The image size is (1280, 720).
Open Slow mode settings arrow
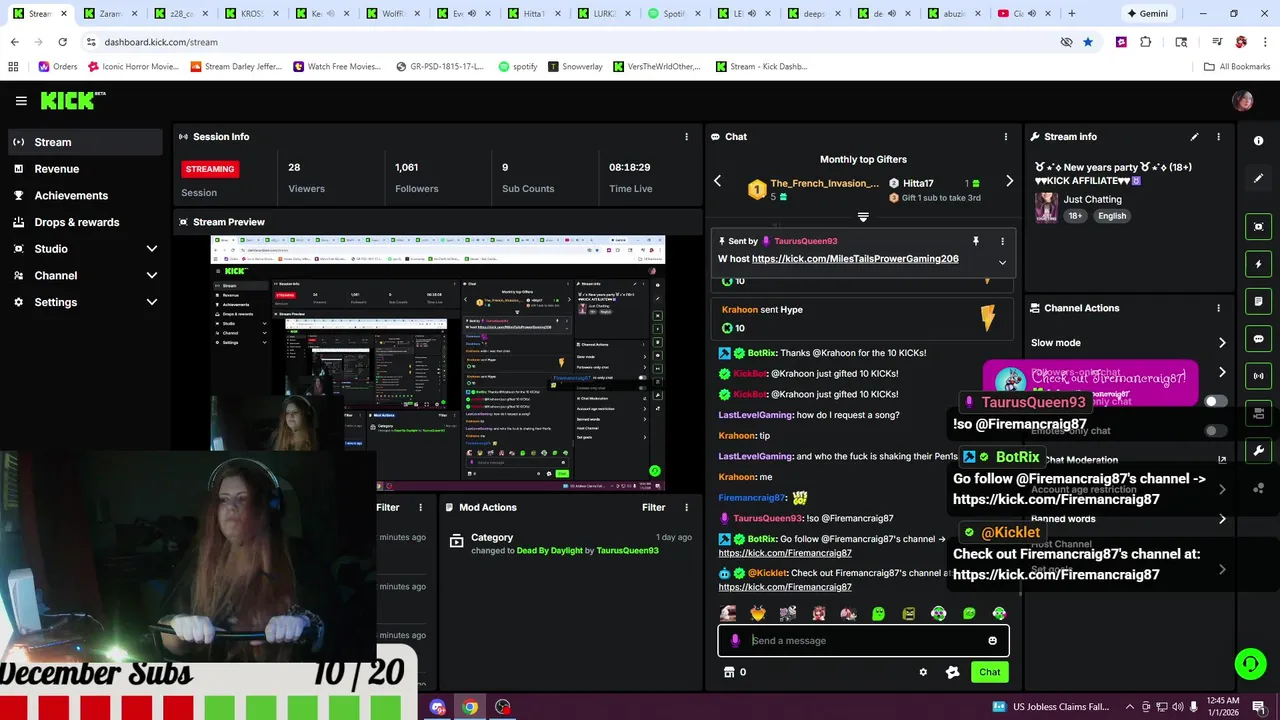pyautogui.click(x=1222, y=343)
